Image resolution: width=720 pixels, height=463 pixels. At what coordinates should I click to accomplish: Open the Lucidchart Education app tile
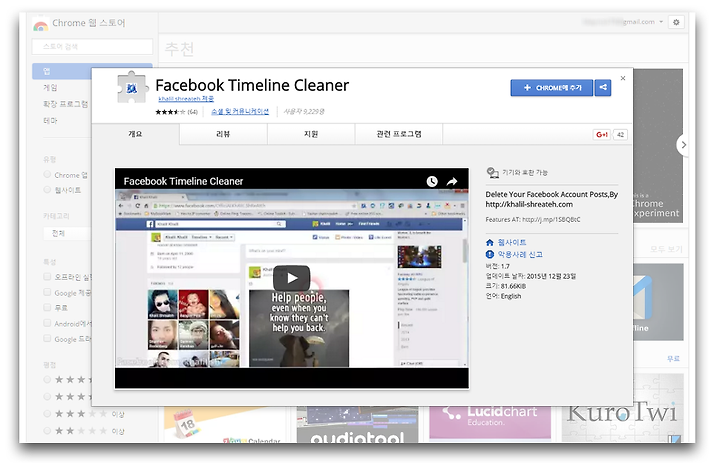tap(490, 423)
